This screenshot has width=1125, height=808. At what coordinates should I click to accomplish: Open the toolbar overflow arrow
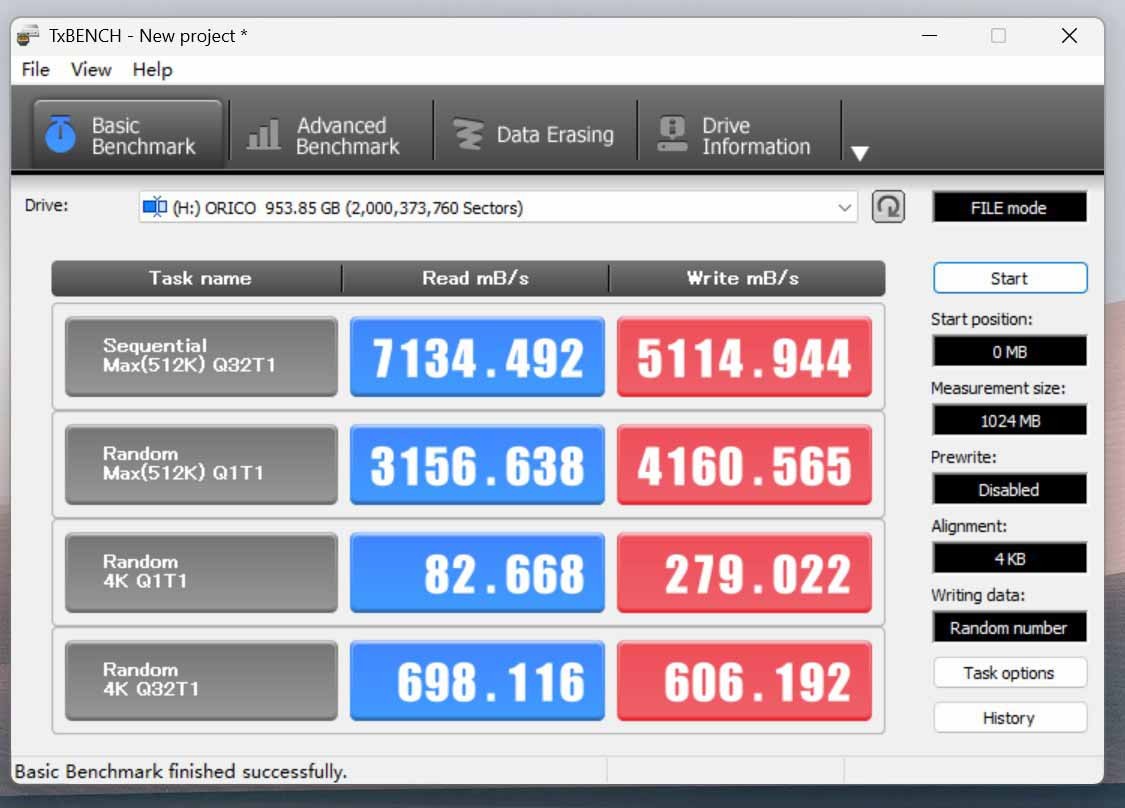point(860,153)
